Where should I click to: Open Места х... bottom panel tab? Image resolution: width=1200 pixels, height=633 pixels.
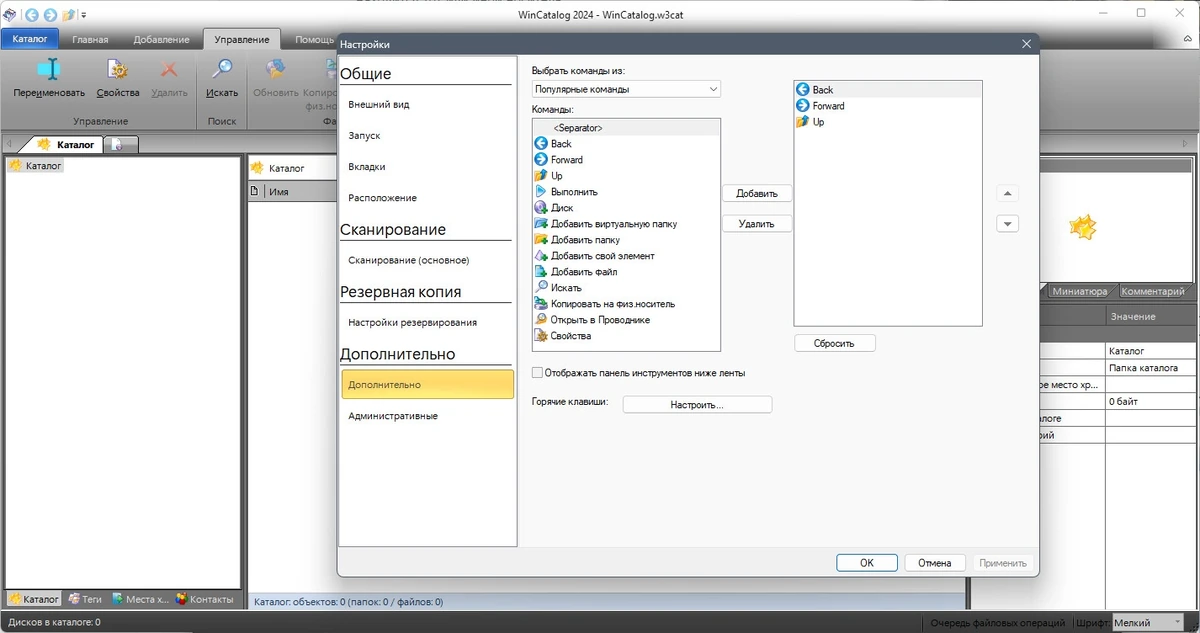(x=140, y=599)
